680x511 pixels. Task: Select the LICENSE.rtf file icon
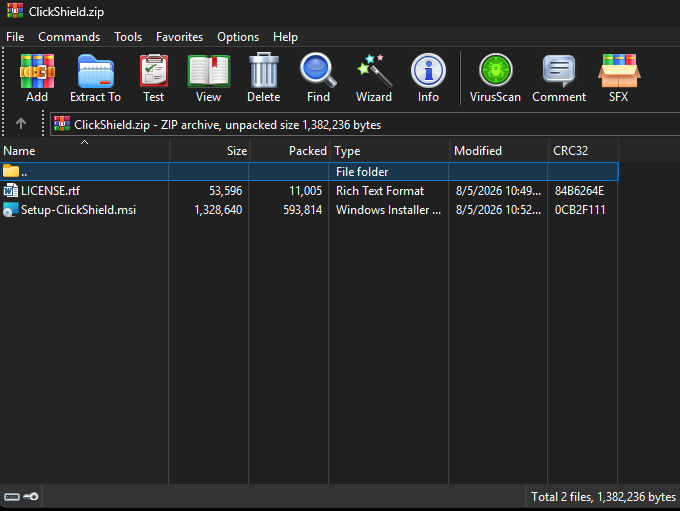coord(10,190)
